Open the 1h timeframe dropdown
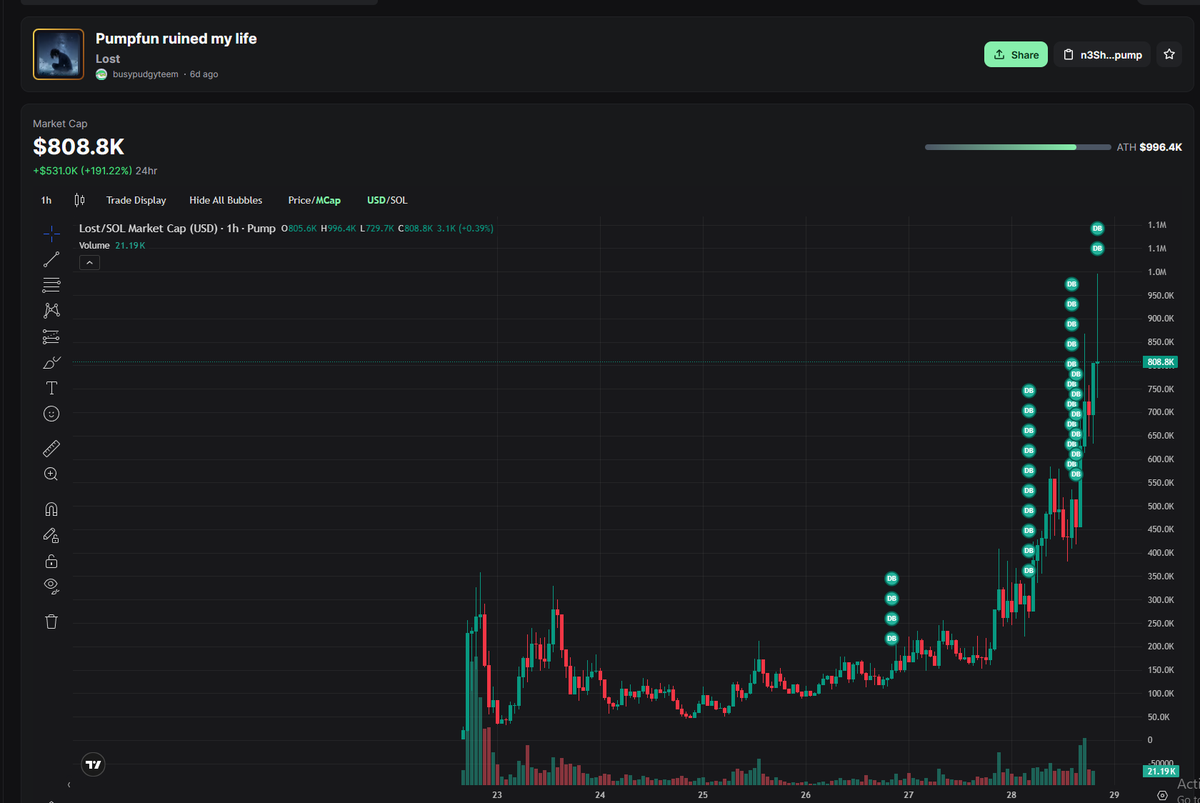The image size is (1200, 803). tap(45, 200)
